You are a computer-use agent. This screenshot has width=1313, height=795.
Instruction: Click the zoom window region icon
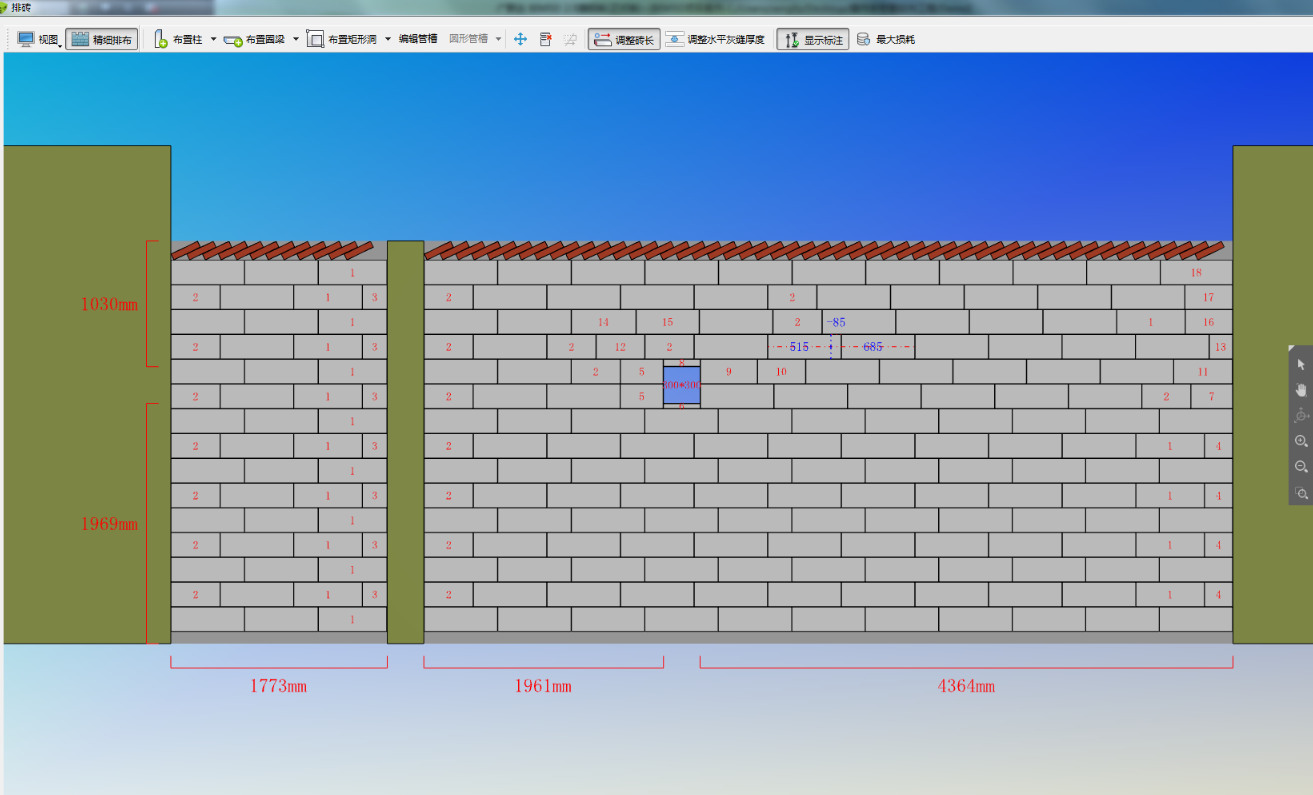coord(1301,493)
